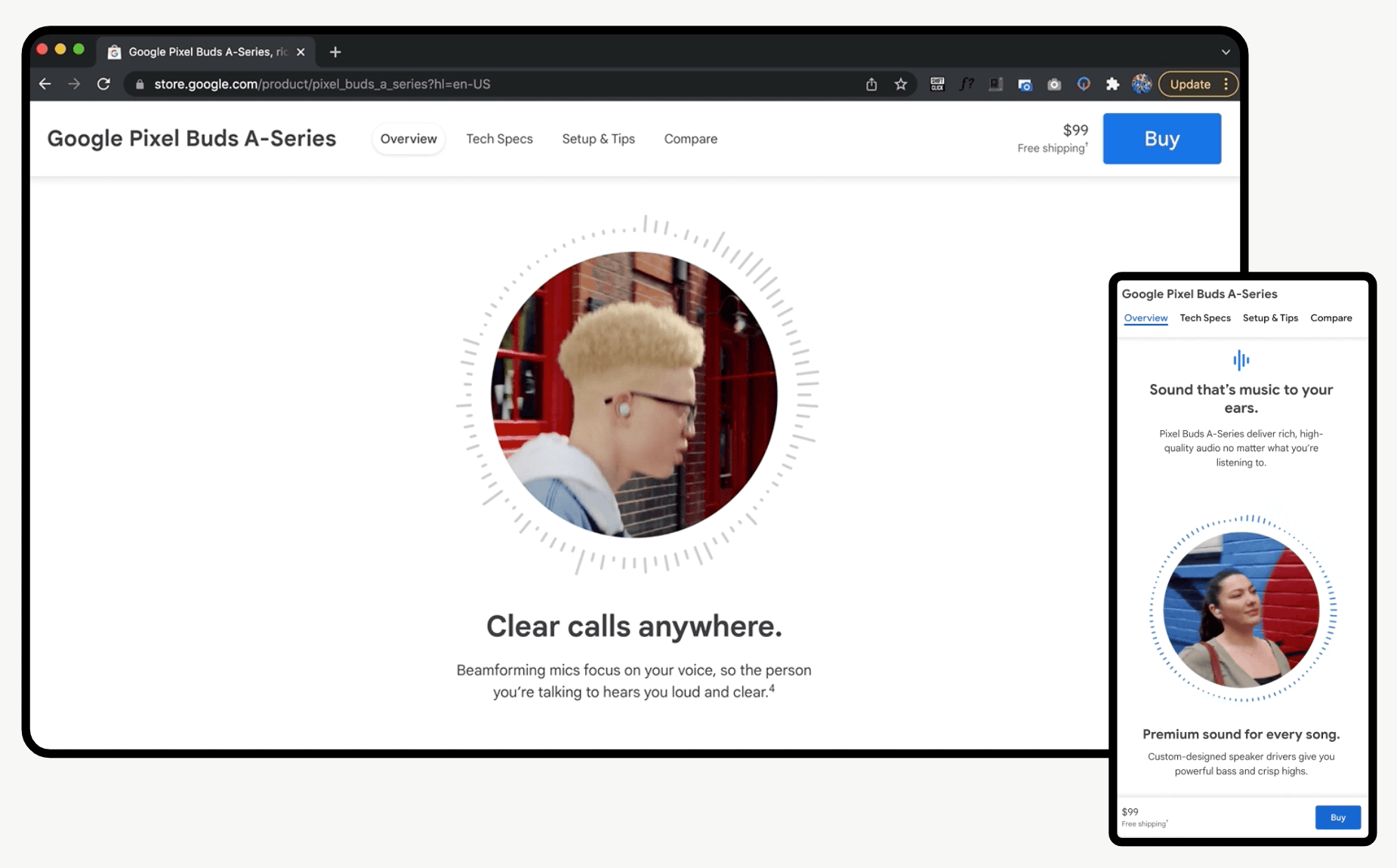The width and height of the screenshot is (1397, 868).
Task: Click the circular blue download extension icon
Action: click(x=1084, y=84)
